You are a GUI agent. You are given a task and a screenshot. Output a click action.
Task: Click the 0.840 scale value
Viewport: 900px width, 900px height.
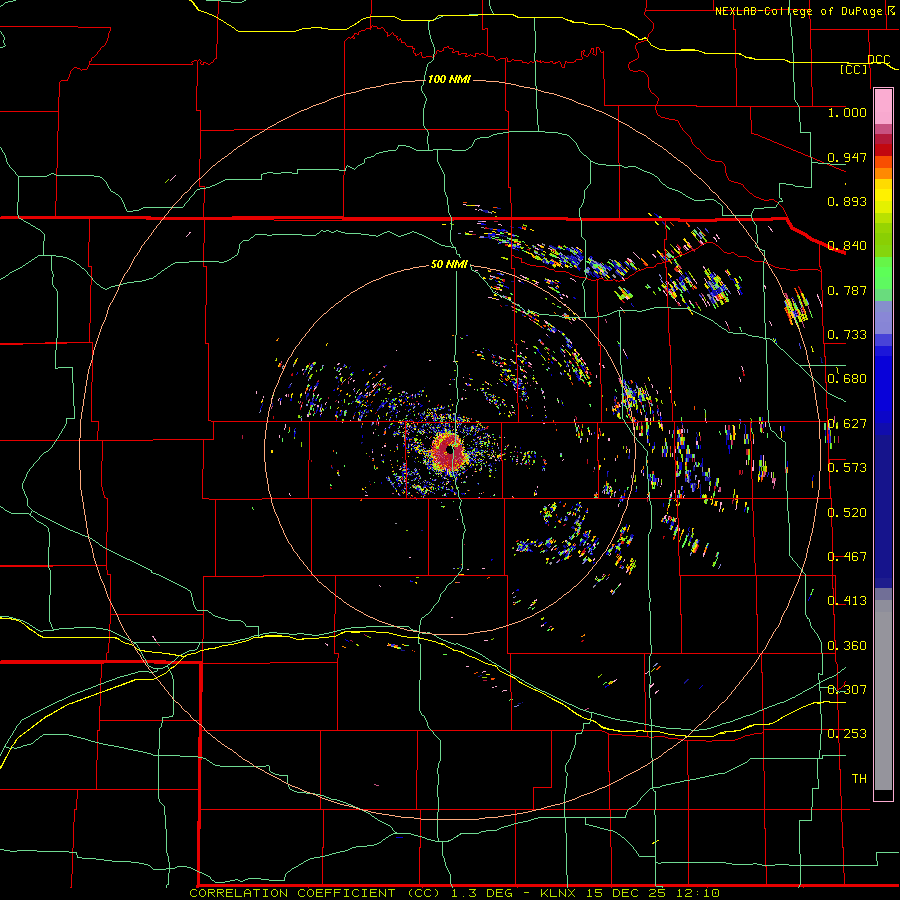[847, 246]
